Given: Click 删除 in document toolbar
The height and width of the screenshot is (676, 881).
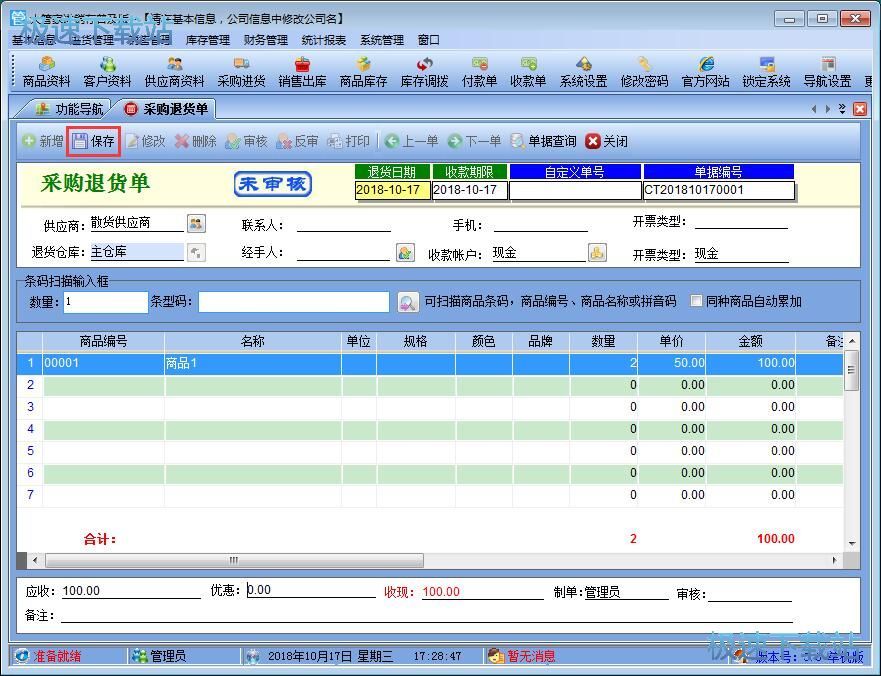Looking at the screenshot, I should pyautogui.click(x=196, y=141).
